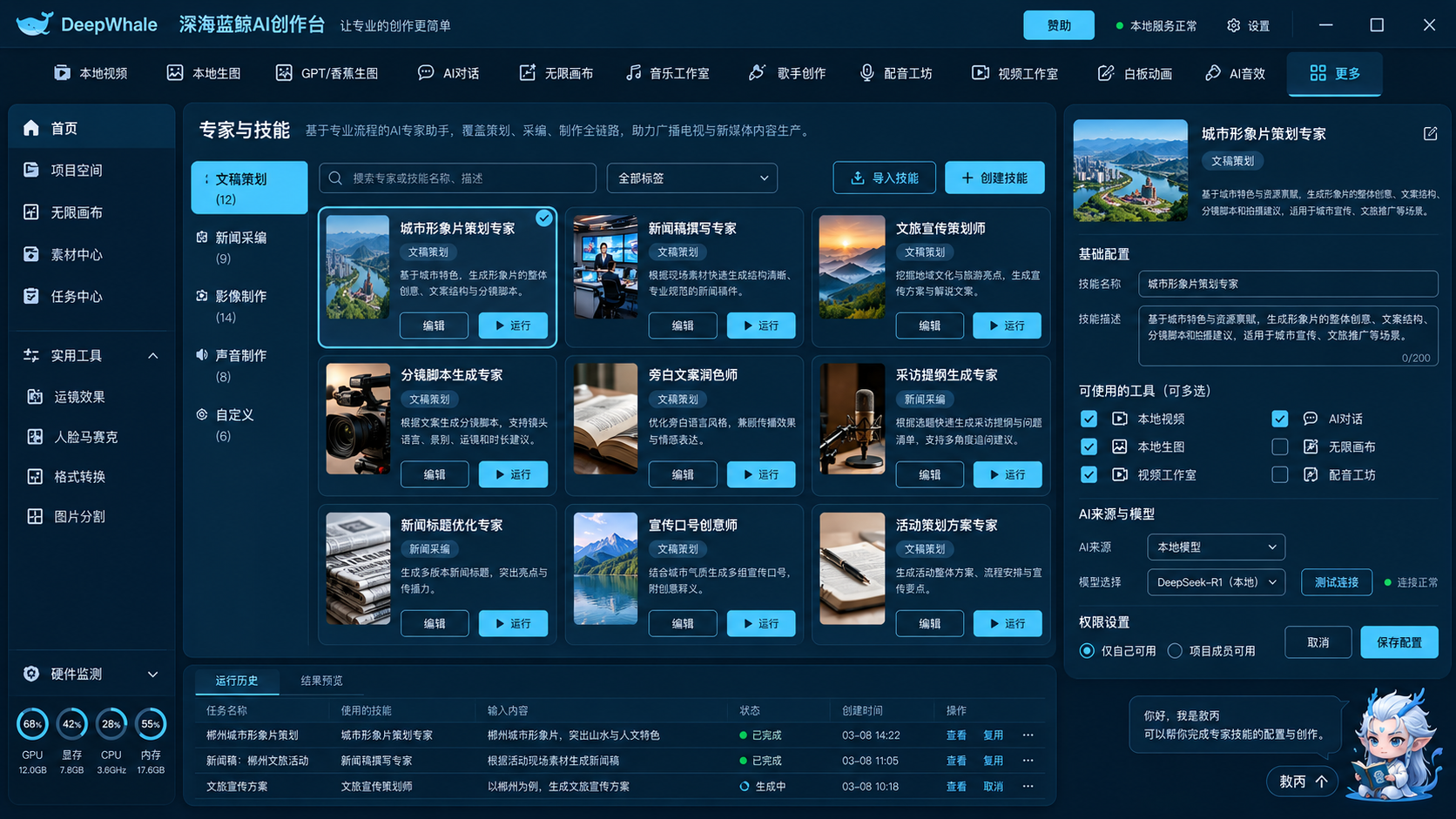1456x819 pixels.
Task: Click the 设置 gear icon
Action: (x=1233, y=26)
